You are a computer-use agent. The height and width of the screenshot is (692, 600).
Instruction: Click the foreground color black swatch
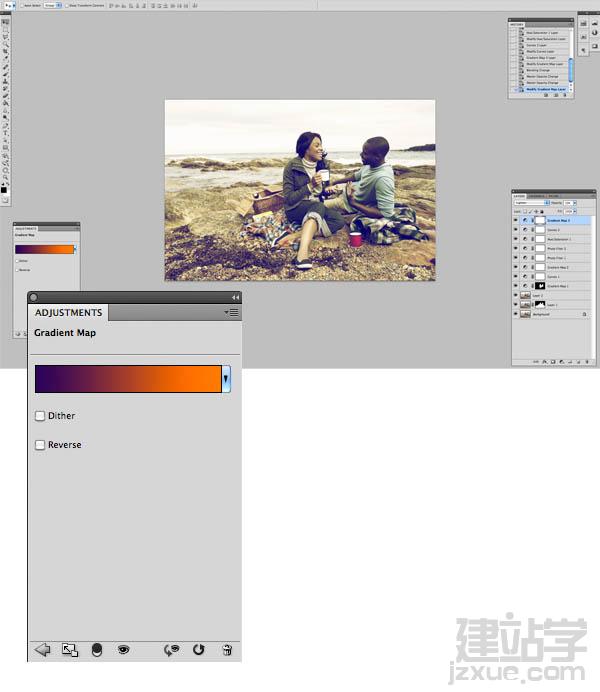4,190
